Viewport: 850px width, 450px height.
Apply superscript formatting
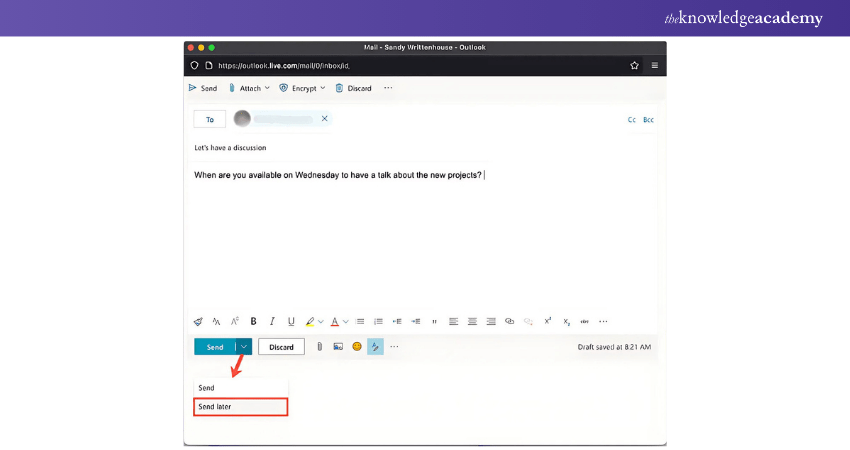tap(548, 322)
